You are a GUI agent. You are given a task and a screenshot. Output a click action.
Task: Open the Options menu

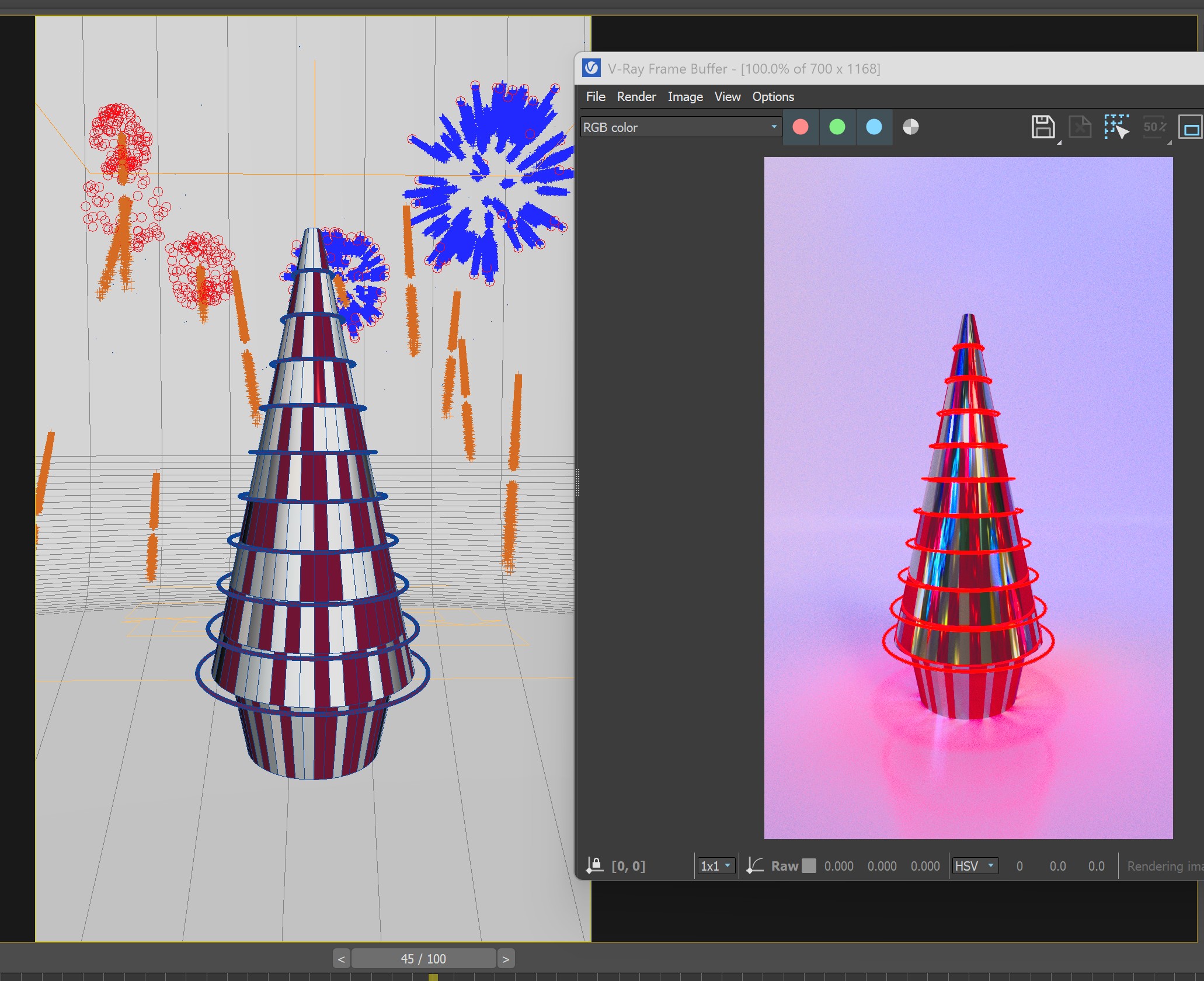tap(772, 97)
